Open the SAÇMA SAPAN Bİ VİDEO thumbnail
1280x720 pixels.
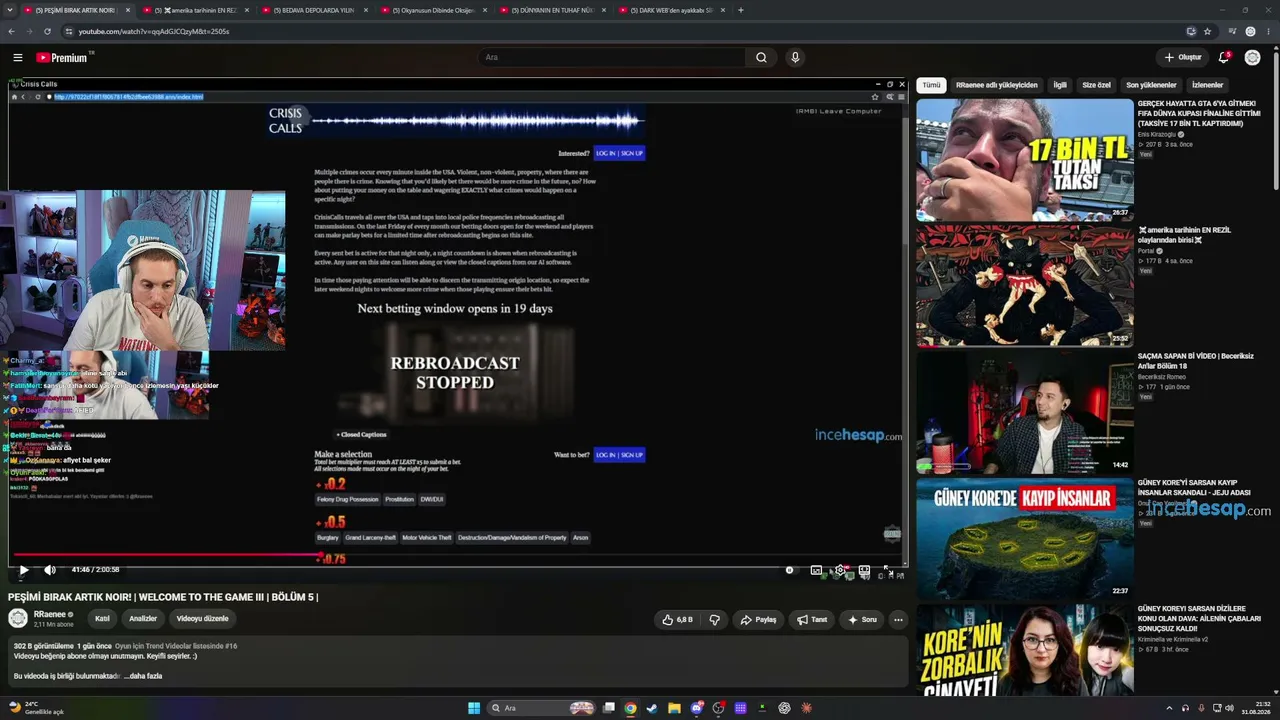[1025, 411]
